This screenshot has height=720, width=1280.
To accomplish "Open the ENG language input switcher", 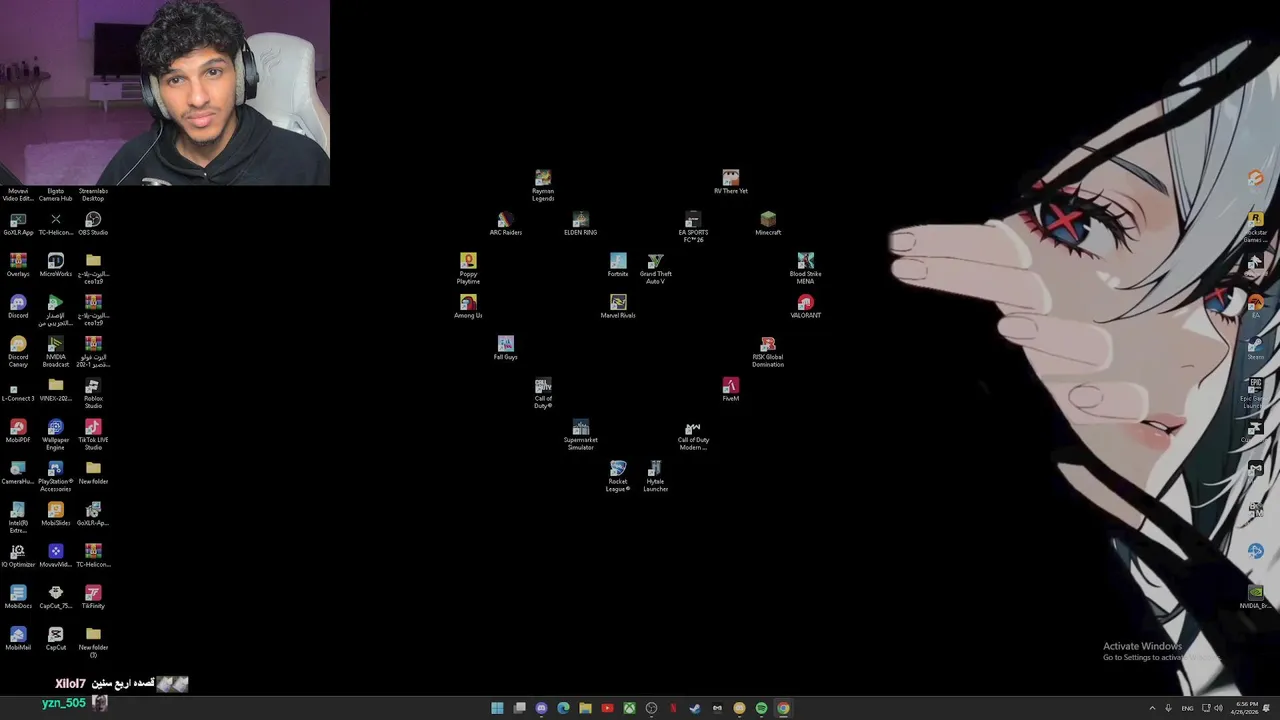I will coord(1187,708).
